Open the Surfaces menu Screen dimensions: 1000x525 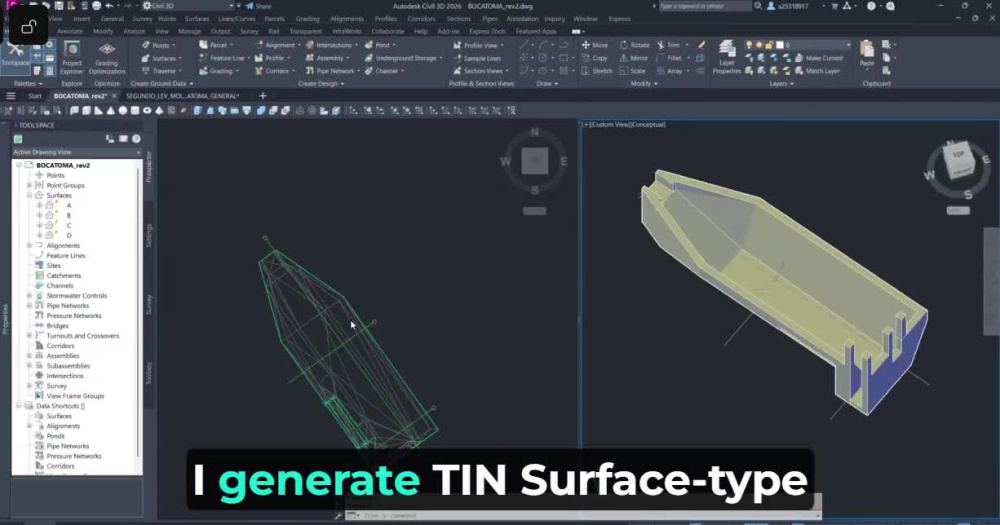(196, 19)
